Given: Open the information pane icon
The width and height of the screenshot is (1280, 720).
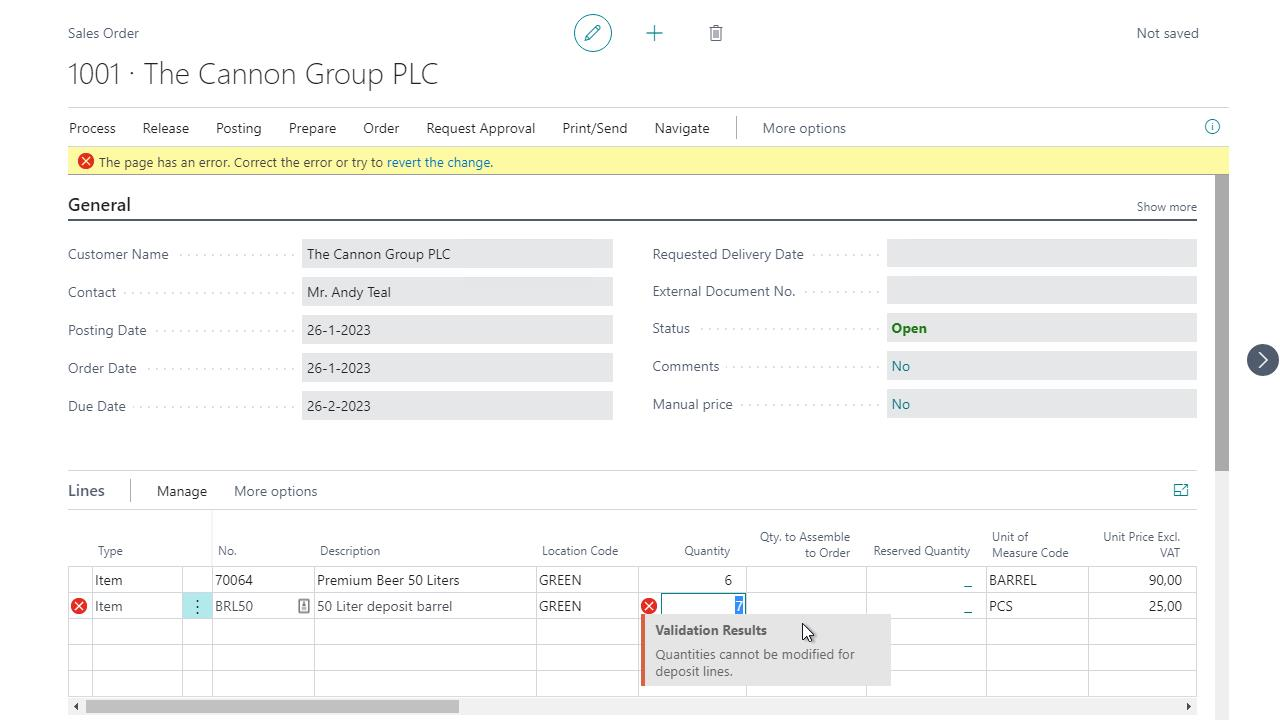Looking at the screenshot, I should tap(1212, 127).
